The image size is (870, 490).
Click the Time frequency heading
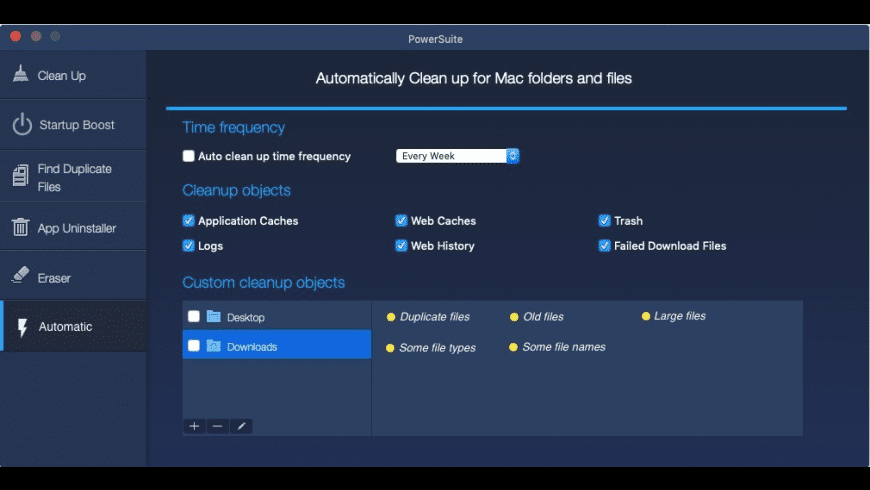(234, 128)
